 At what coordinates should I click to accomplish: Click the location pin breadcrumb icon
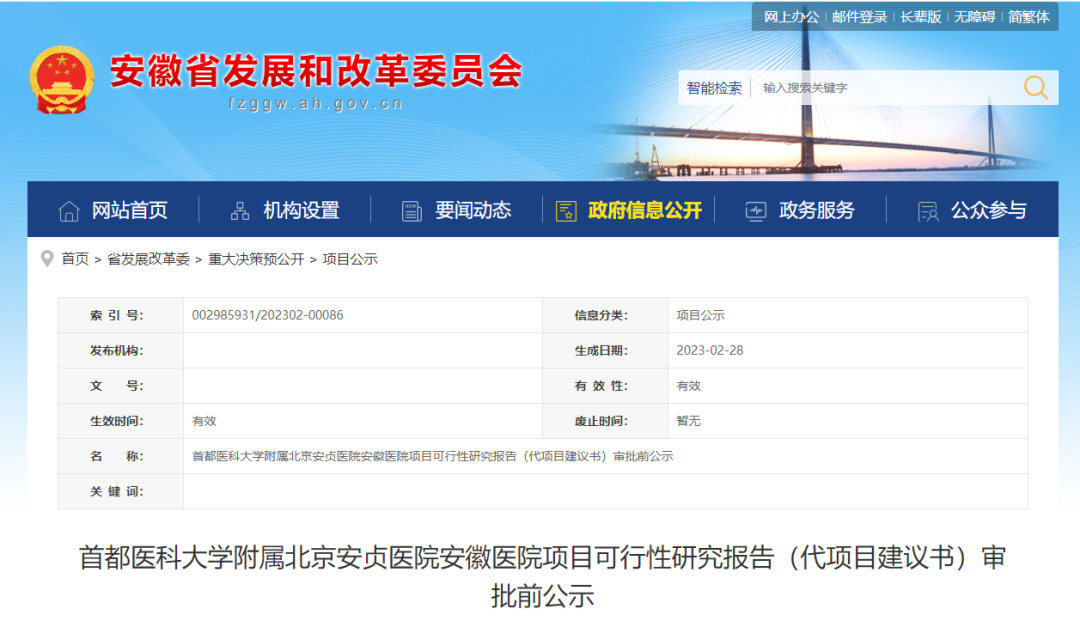(46, 258)
